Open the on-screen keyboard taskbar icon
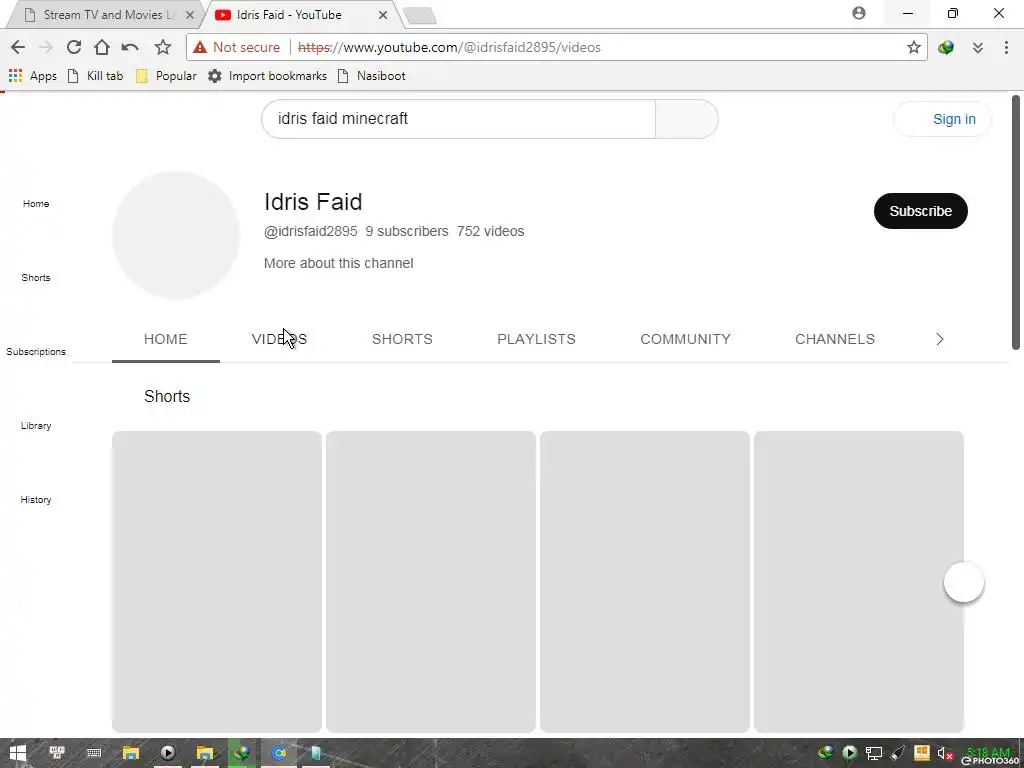This screenshot has width=1024, height=768. tap(94, 753)
